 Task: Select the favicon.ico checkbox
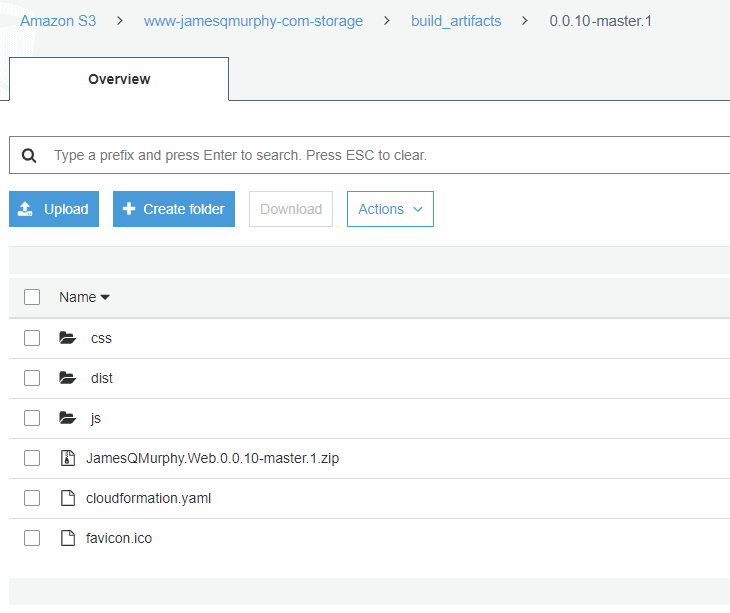click(x=32, y=538)
